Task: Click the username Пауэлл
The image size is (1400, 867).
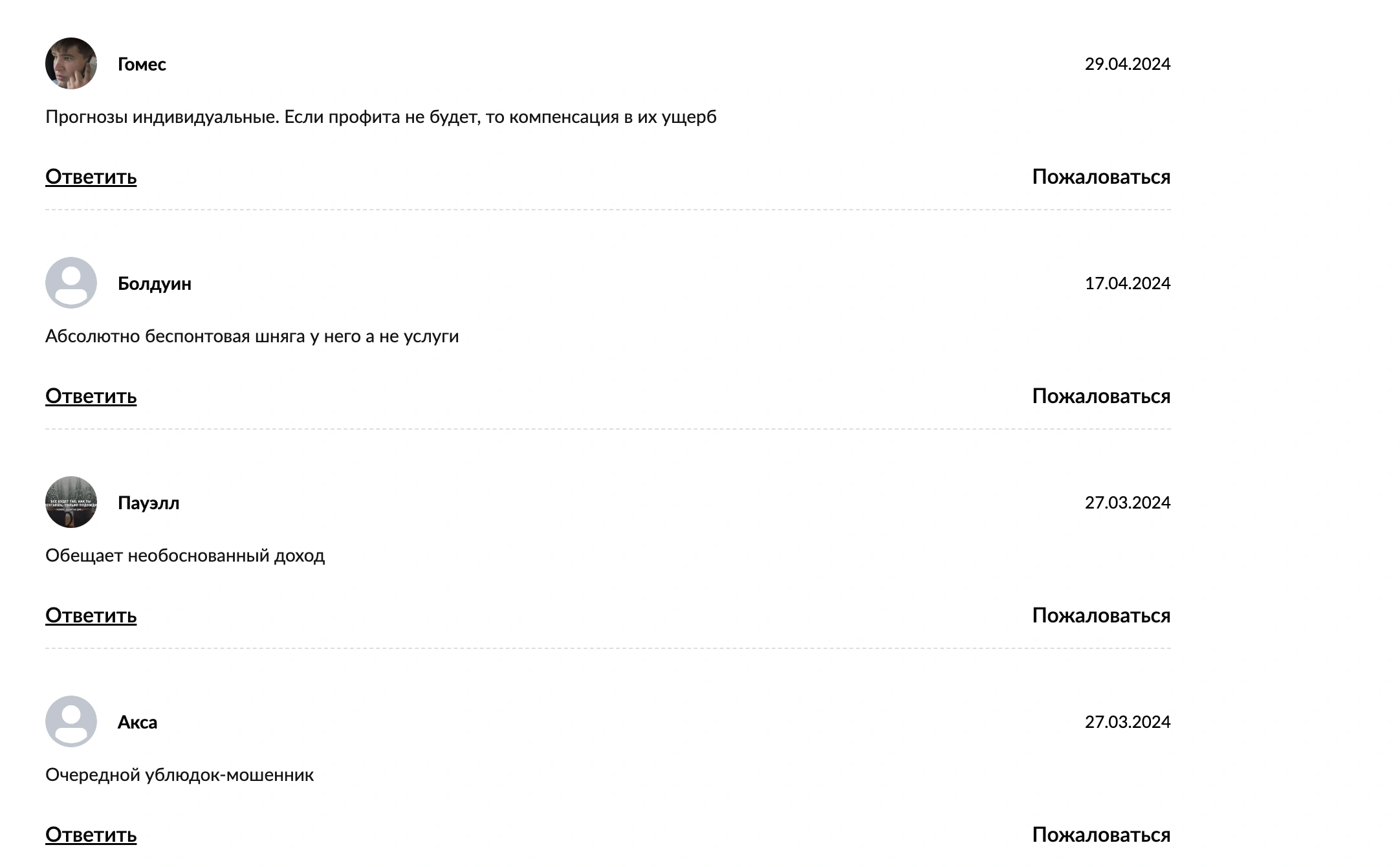Action: coord(148,503)
